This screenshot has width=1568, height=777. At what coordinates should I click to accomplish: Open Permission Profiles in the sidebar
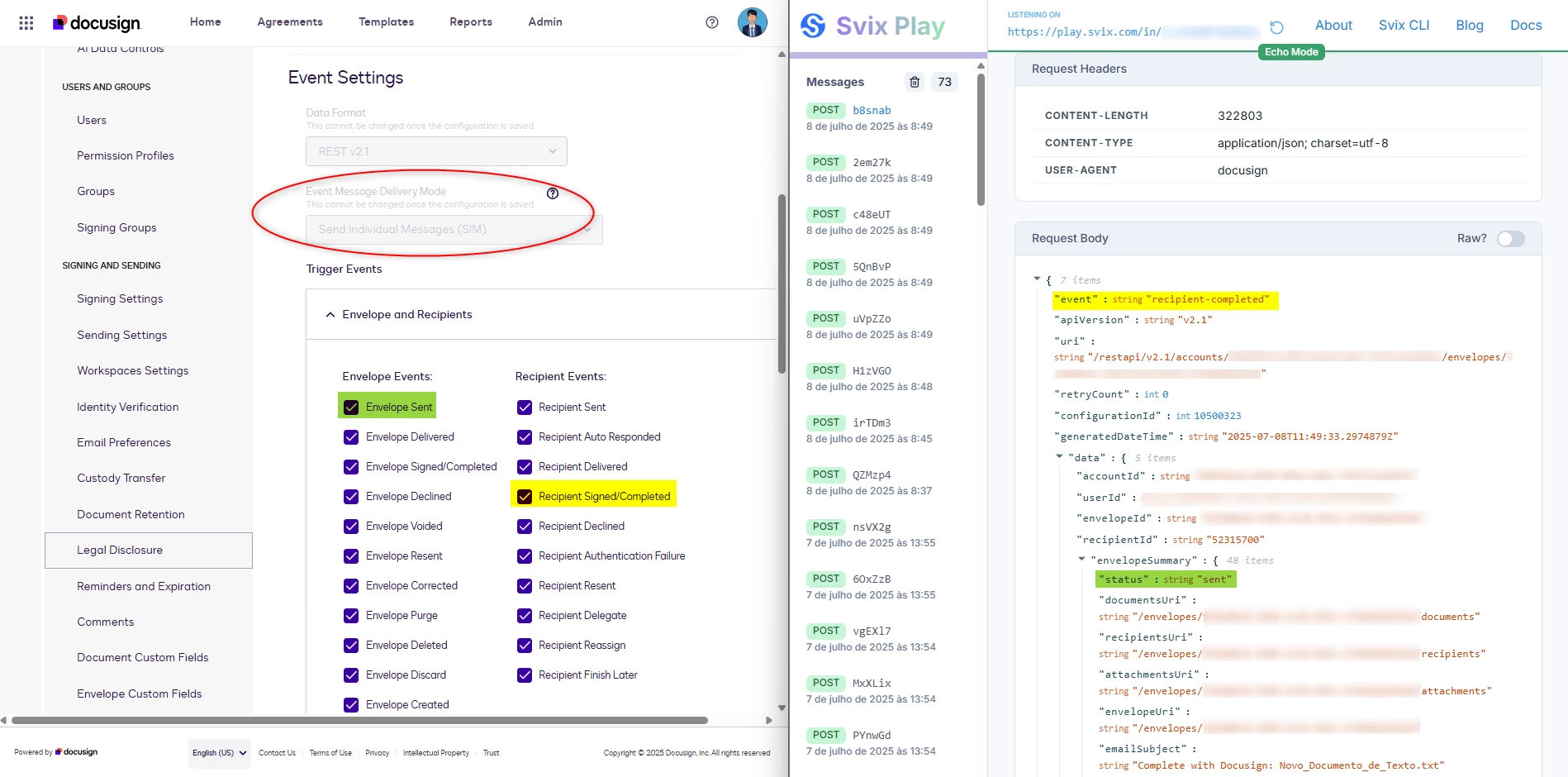[126, 156]
